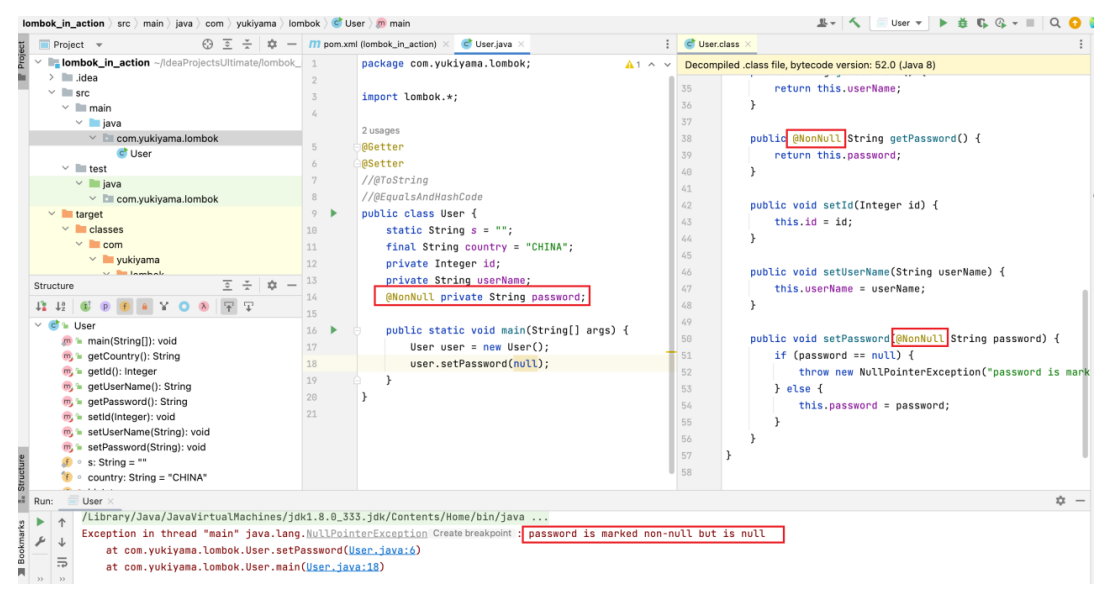Select setPassword(String): void in Structure
The height and width of the screenshot is (604, 1104).
(146, 447)
